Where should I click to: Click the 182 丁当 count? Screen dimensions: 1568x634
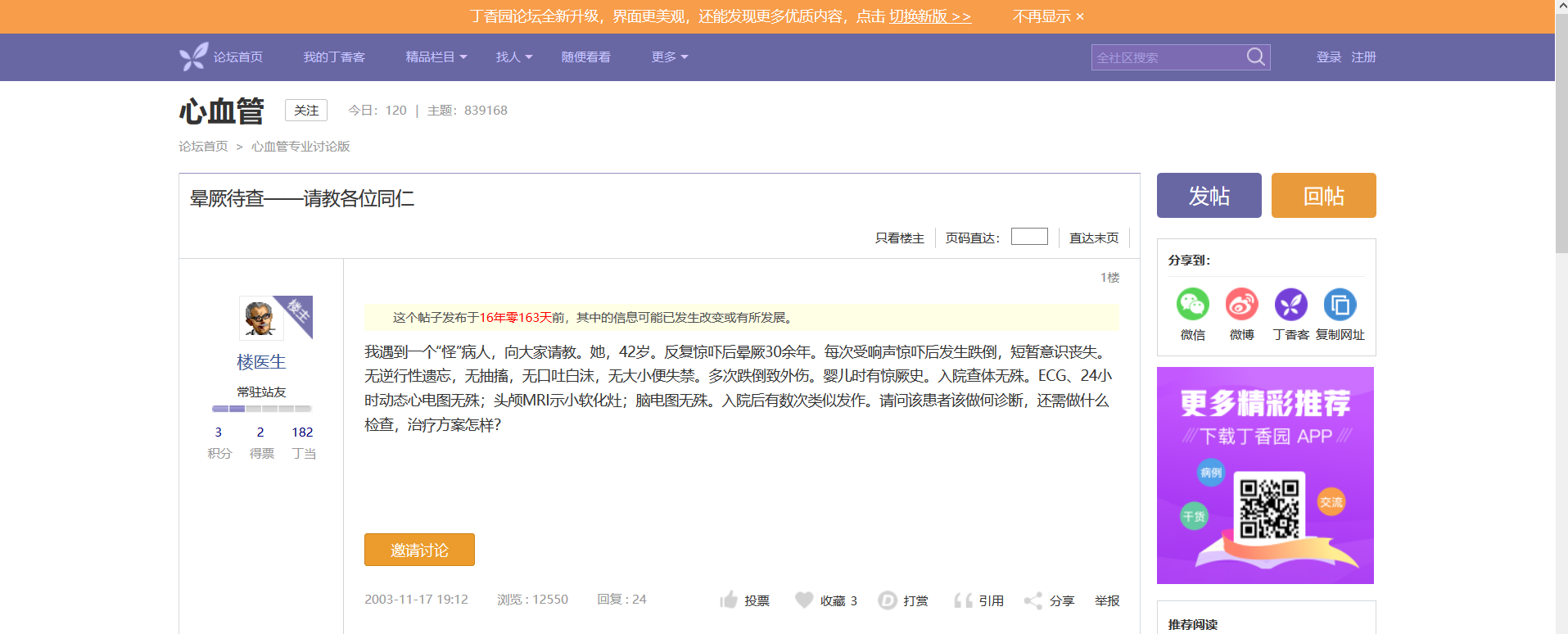pos(302,432)
